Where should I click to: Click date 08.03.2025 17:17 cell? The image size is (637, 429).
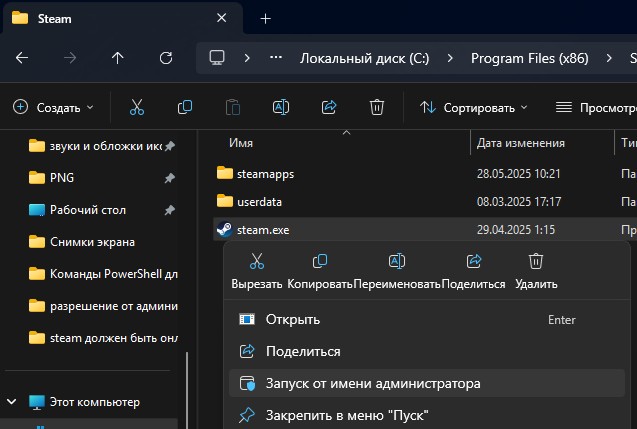(x=519, y=202)
